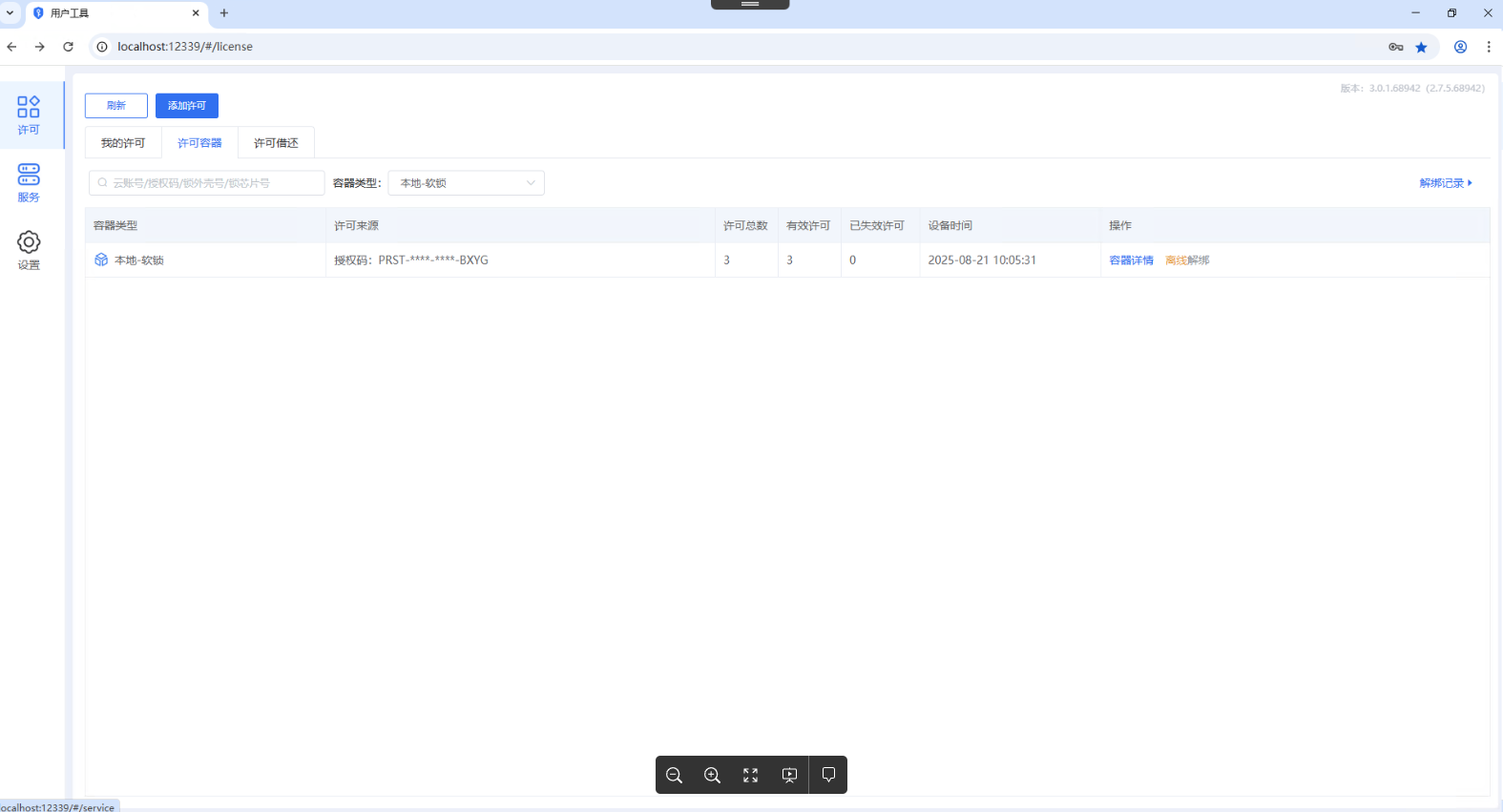Click the 刷新 button
1503x812 pixels.
[116, 106]
